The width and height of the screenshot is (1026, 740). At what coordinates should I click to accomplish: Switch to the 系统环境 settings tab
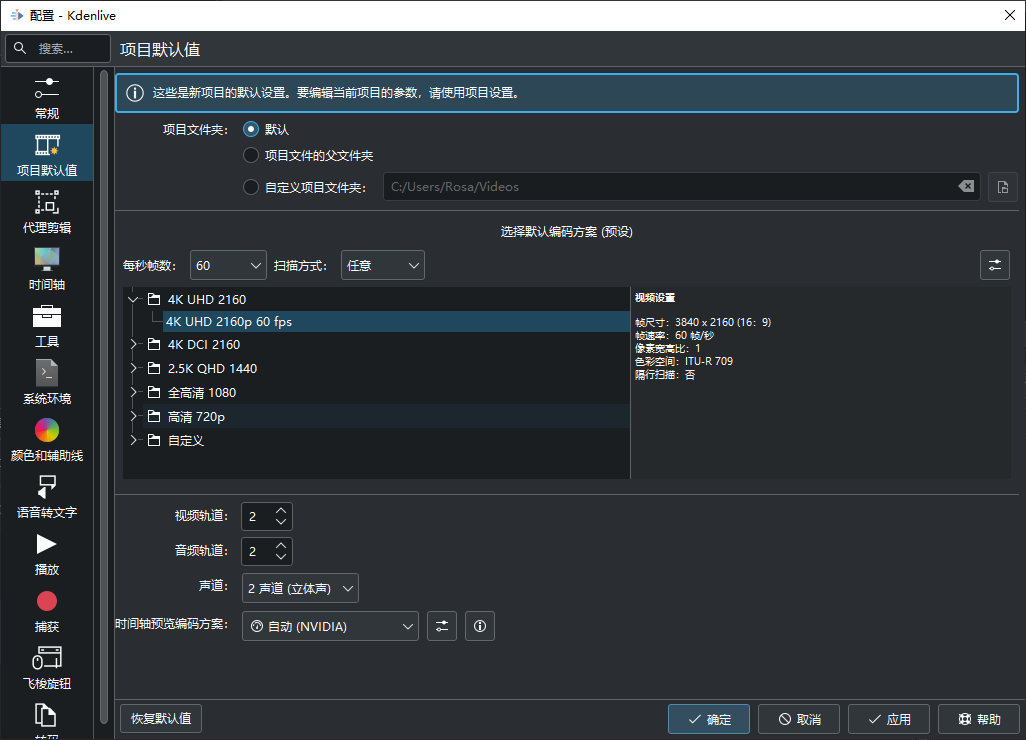pyautogui.click(x=46, y=380)
